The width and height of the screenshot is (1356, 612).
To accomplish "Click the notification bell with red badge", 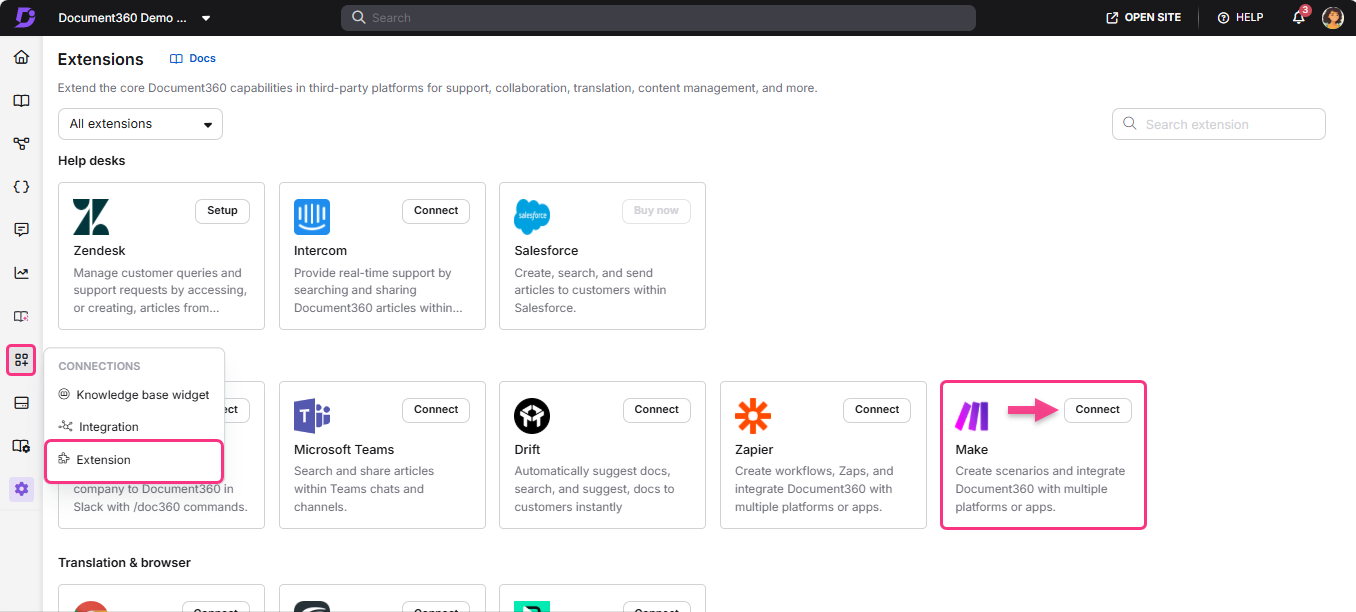I will coord(1298,17).
